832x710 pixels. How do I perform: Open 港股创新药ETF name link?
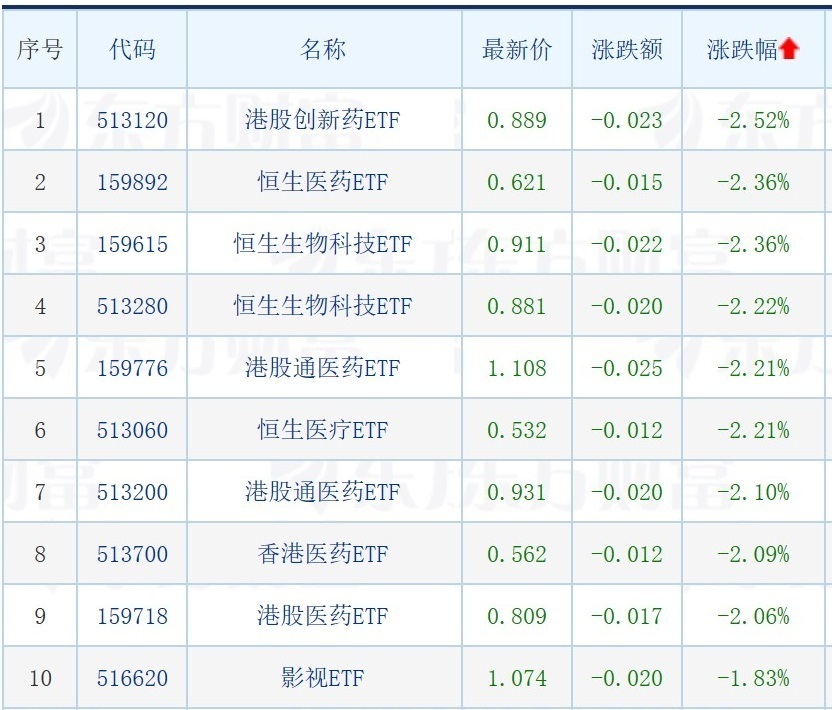point(323,120)
